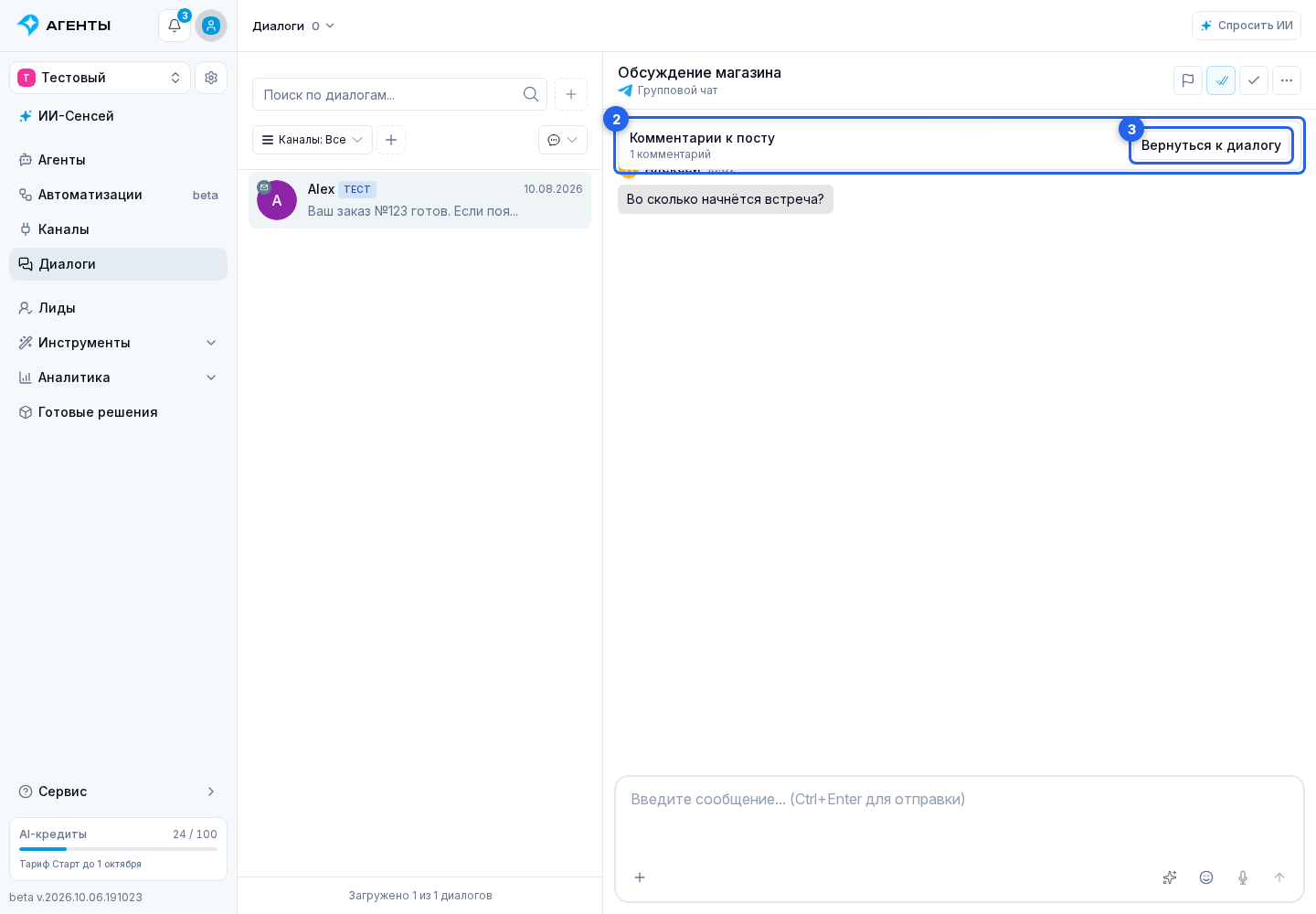Click the single check mark icon in header
The width and height of the screenshot is (1316, 914).
1254,80
